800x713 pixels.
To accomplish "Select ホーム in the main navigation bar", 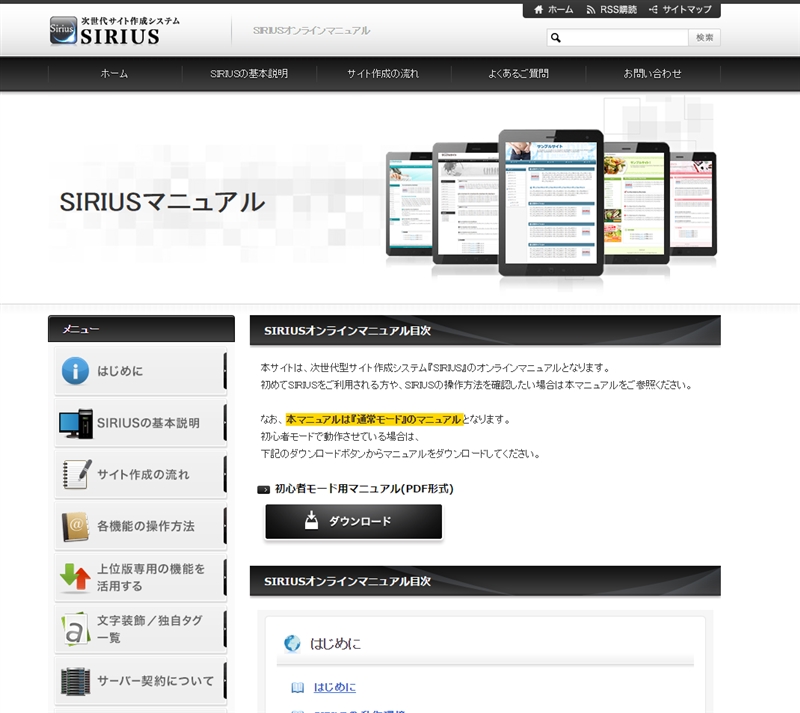I will coord(114,74).
